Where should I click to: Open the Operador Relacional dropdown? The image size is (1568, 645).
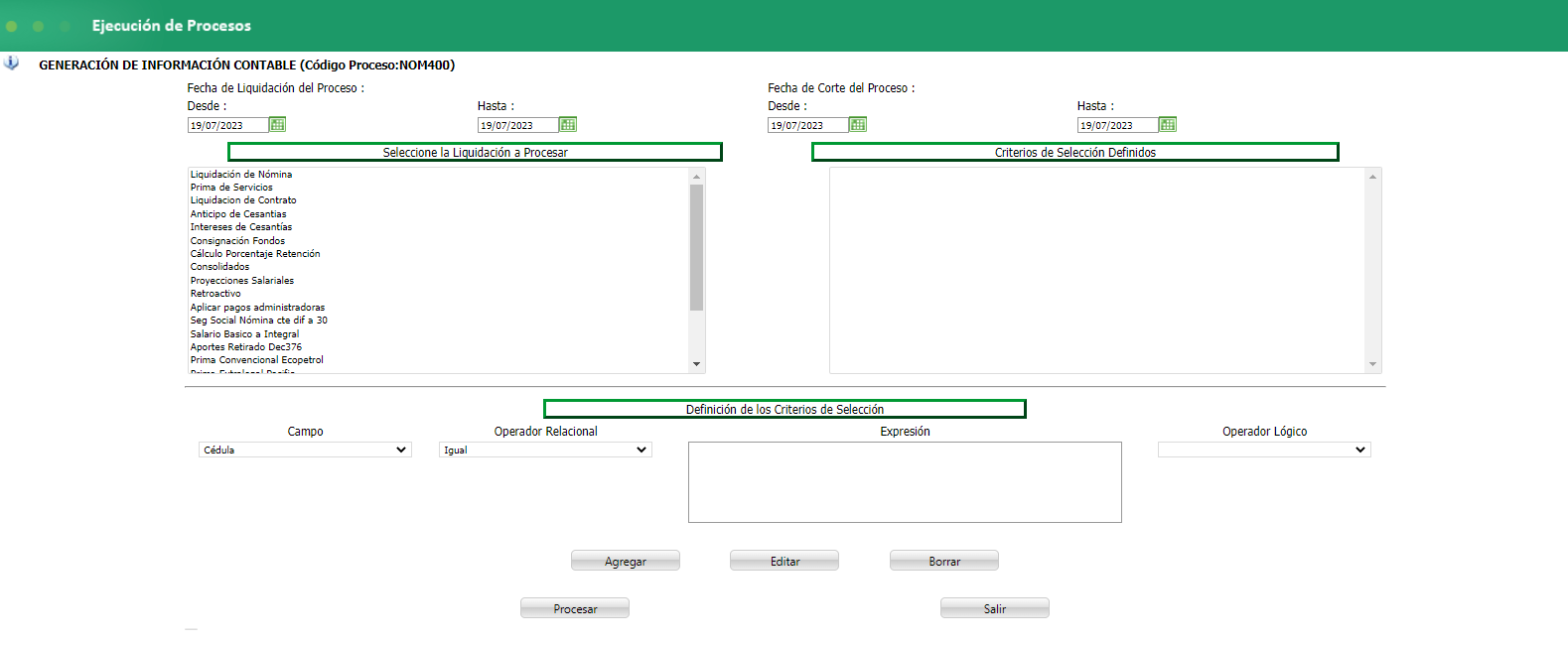point(545,450)
